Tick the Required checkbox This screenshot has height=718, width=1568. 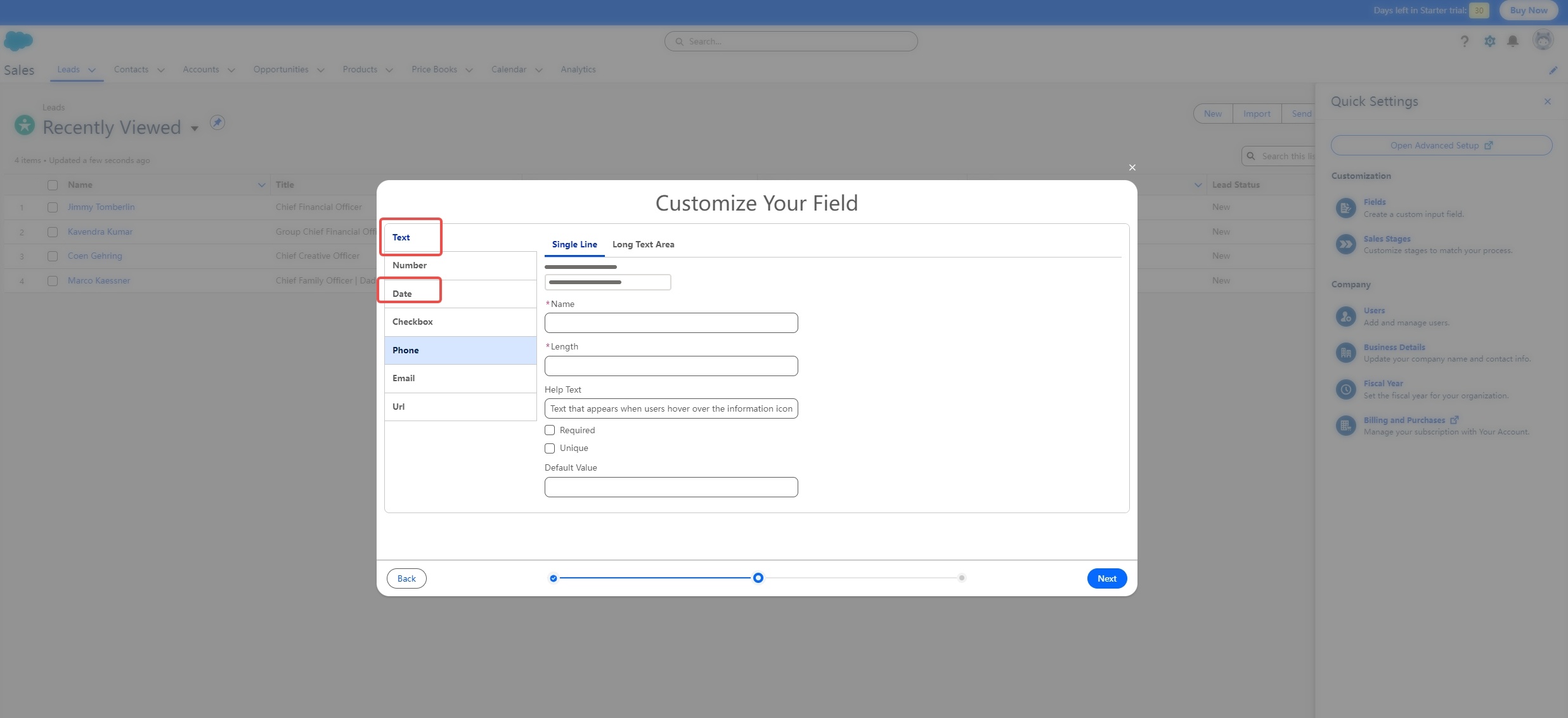pyautogui.click(x=550, y=430)
